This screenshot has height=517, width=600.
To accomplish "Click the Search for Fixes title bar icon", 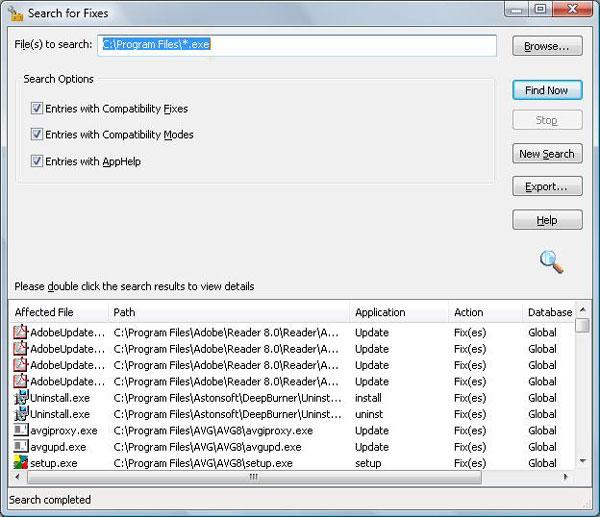I will (x=16, y=13).
